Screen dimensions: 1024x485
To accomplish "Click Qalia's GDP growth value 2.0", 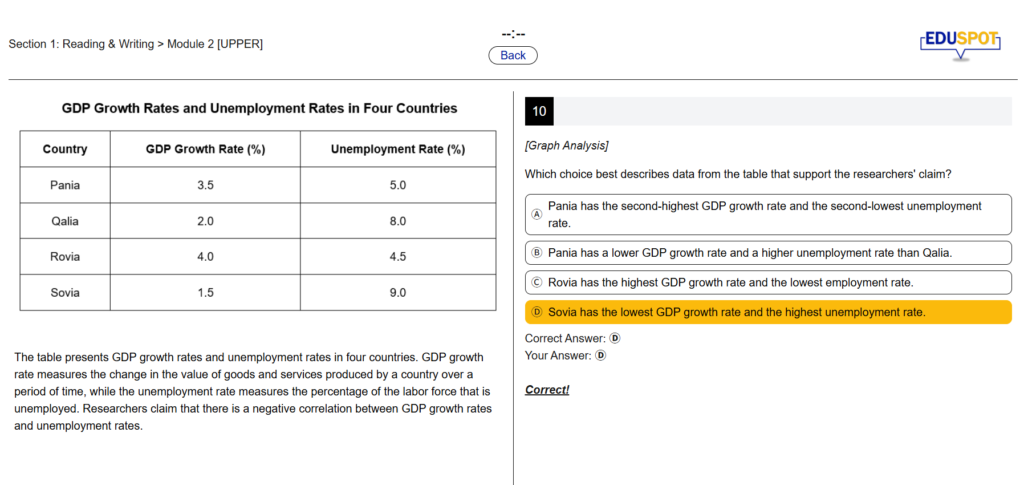I will pos(205,221).
